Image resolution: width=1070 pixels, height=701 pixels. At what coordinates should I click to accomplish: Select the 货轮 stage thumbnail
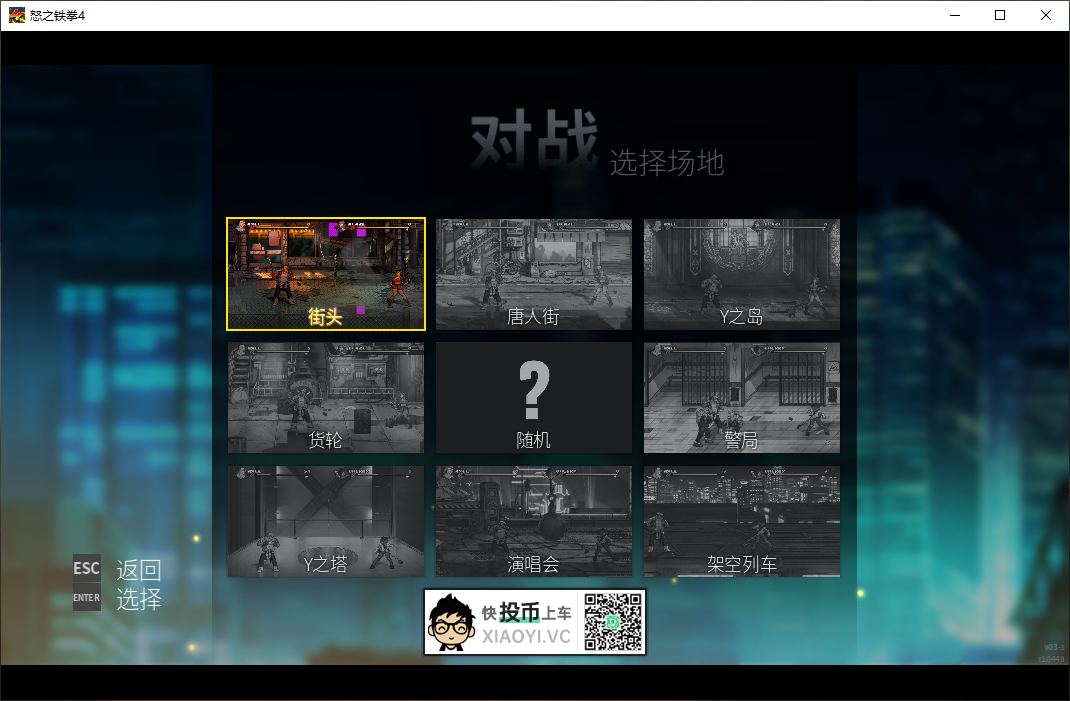[x=326, y=397]
